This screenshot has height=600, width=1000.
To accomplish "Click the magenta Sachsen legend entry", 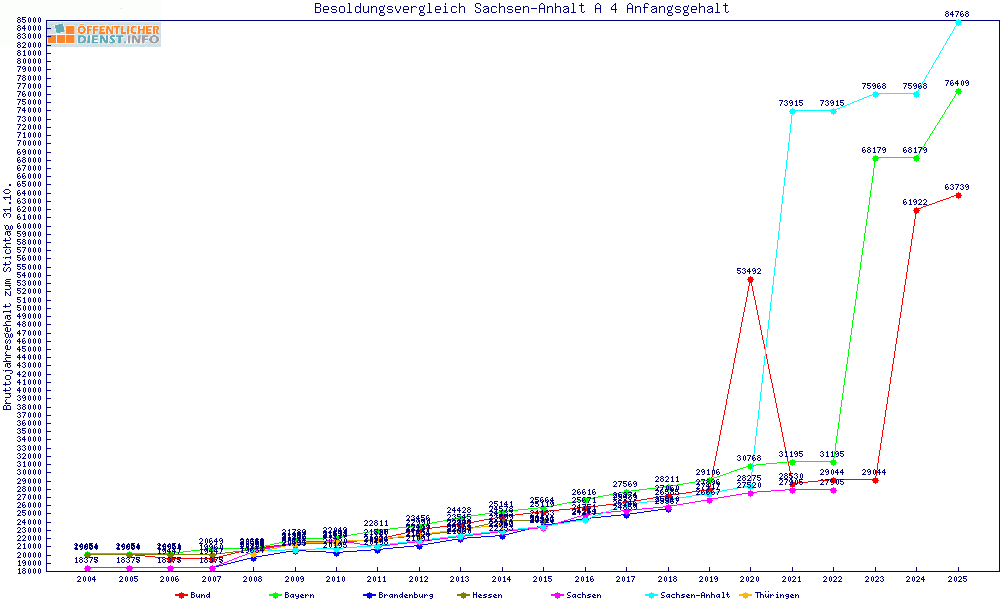I will tap(578, 595).
